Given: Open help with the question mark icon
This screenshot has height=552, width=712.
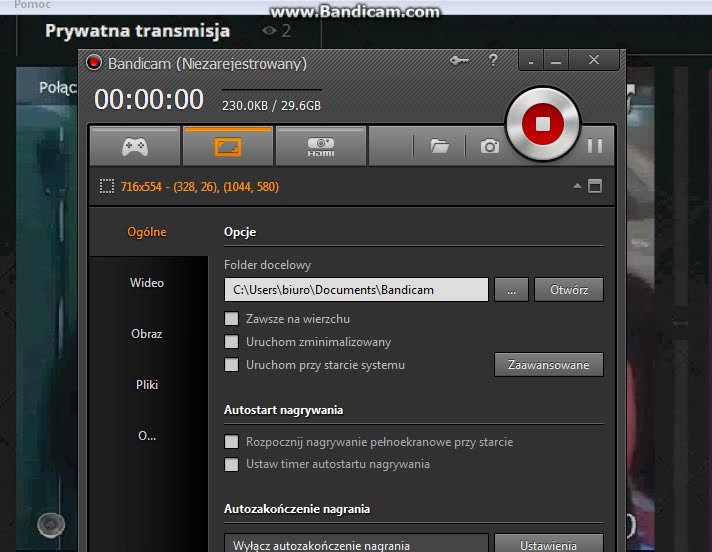Looking at the screenshot, I should coord(492,61).
